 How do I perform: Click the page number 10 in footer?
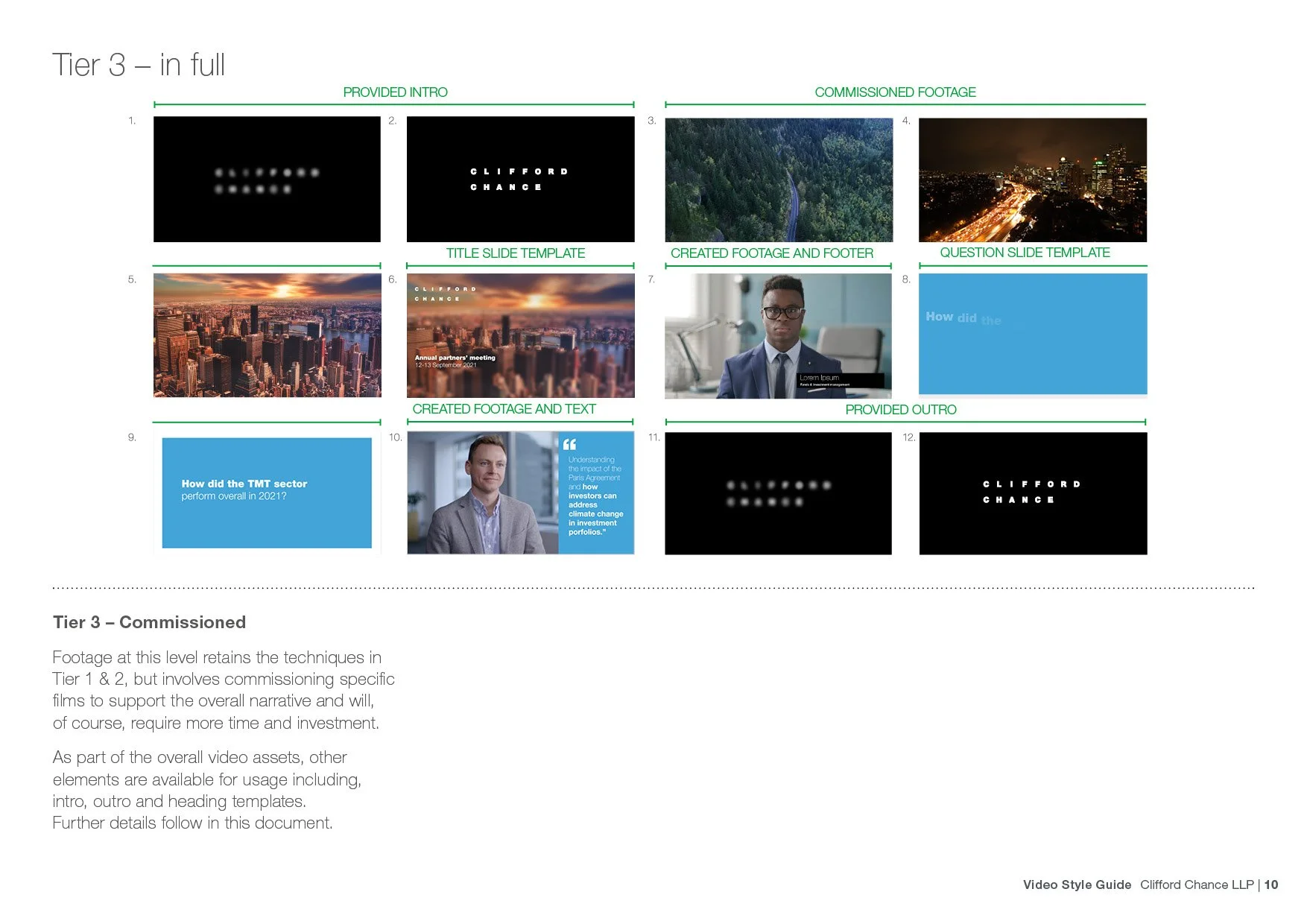(x=1271, y=885)
